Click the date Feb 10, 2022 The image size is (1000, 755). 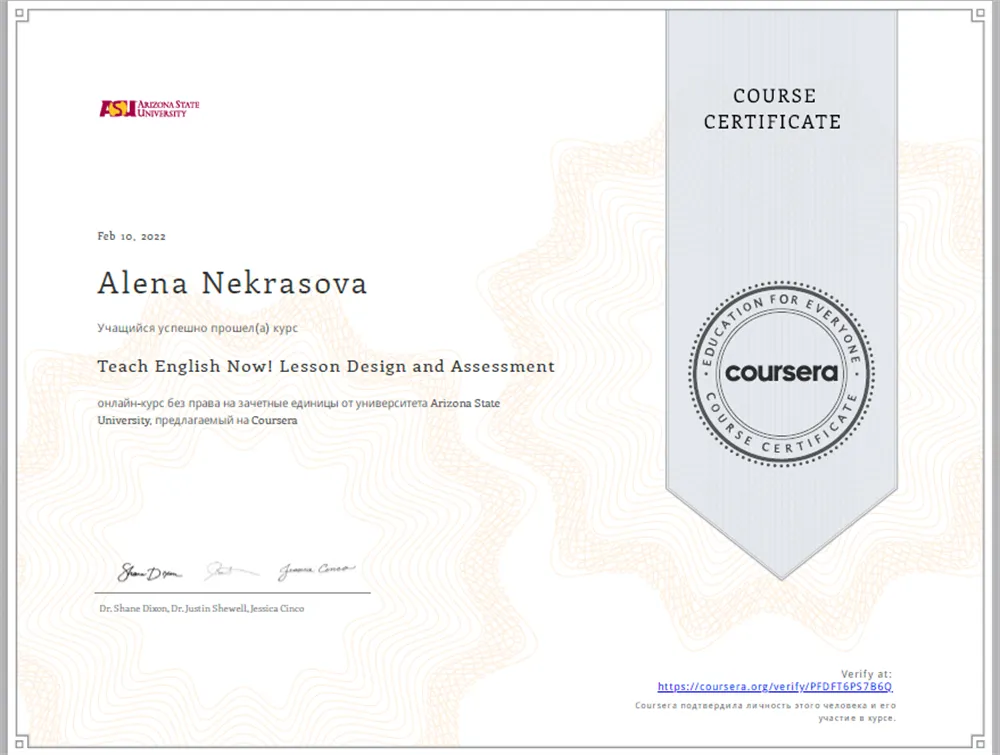[131, 237]
